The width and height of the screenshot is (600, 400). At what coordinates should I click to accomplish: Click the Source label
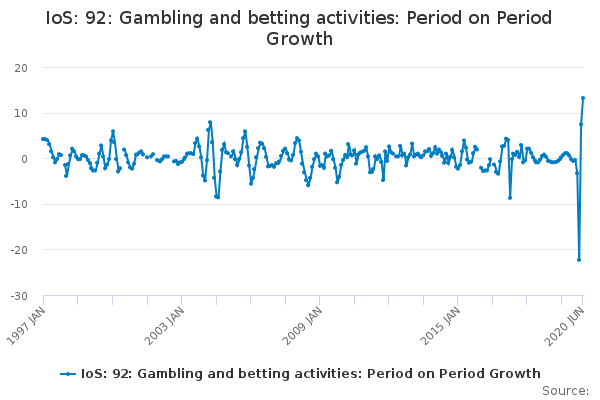[x=565, y=391]
